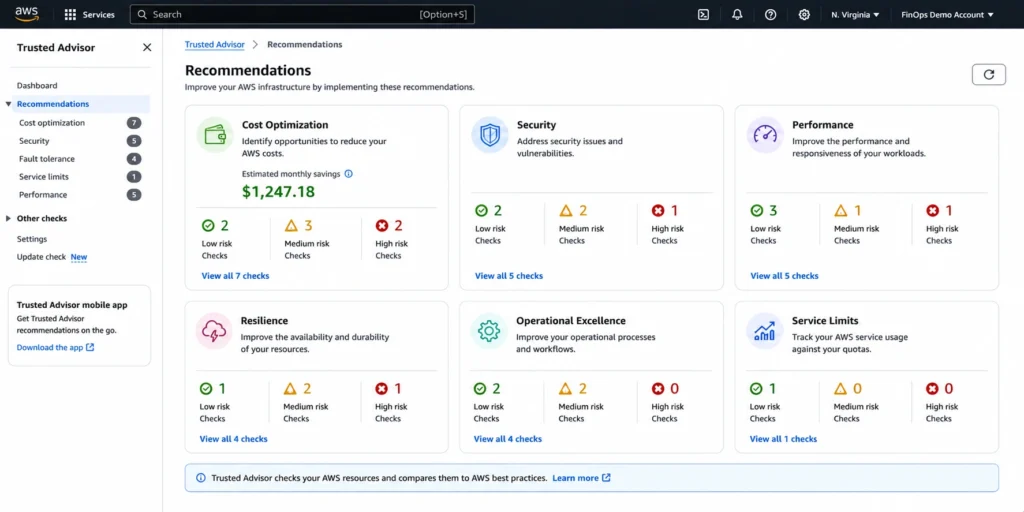1024x512 pixels.
Task: Click the Service limits count badge 1
Action: coord(134,177)
